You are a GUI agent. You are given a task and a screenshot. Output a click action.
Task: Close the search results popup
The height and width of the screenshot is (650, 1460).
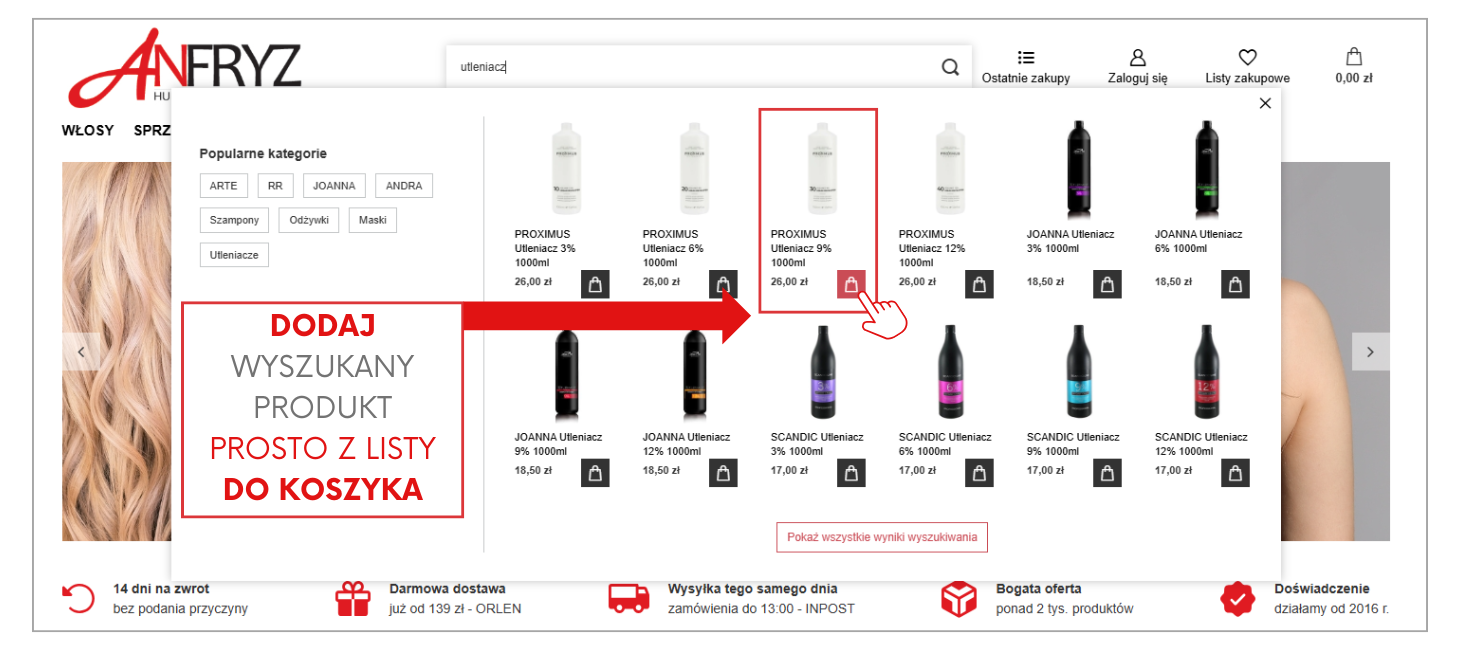[x=1265, y=103]
